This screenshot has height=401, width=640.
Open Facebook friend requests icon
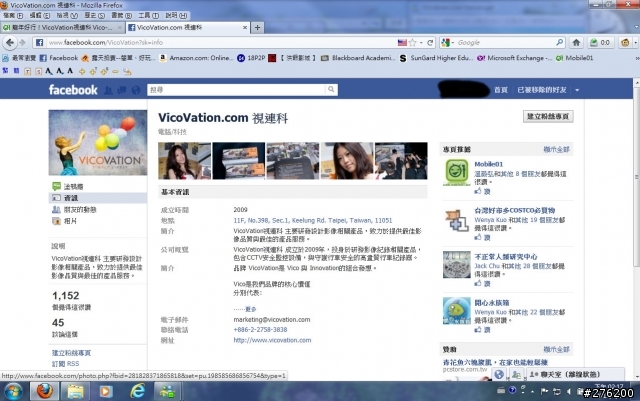click(x=108, y=90)
